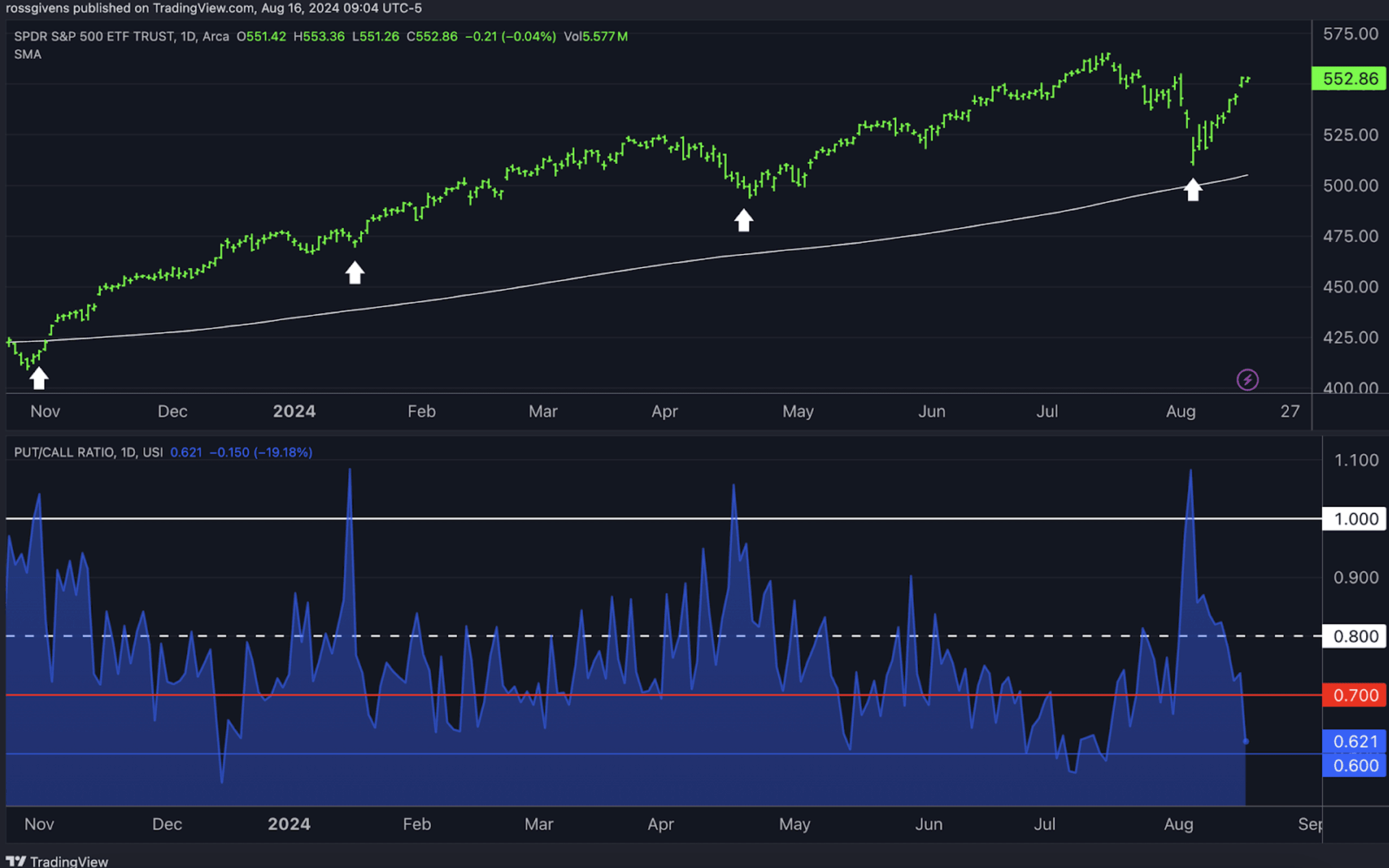Click the blue 0.600 level label

tap(1355, 765)
